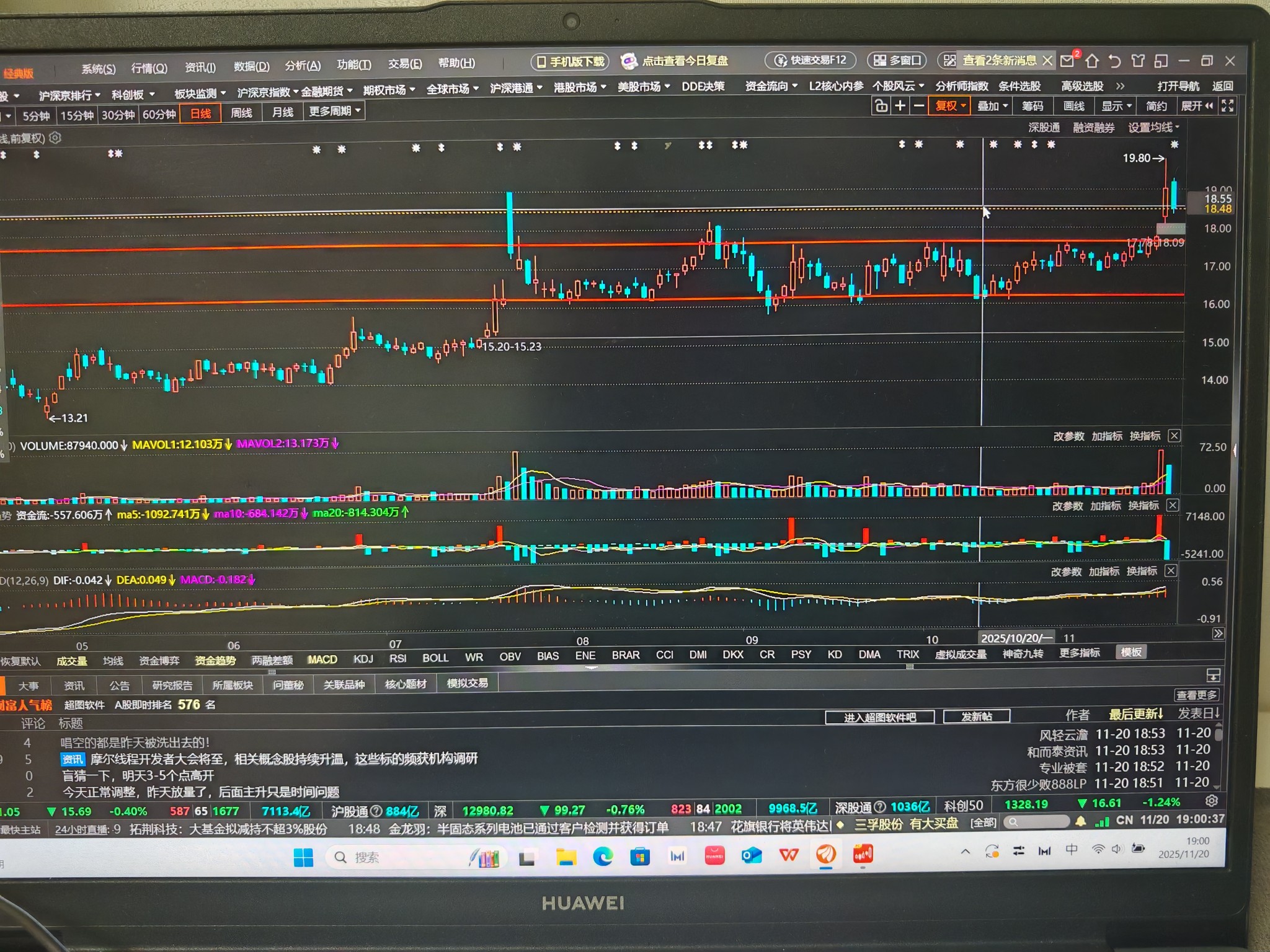
Task: Go to home via house icon
Action: [1092, 61]
